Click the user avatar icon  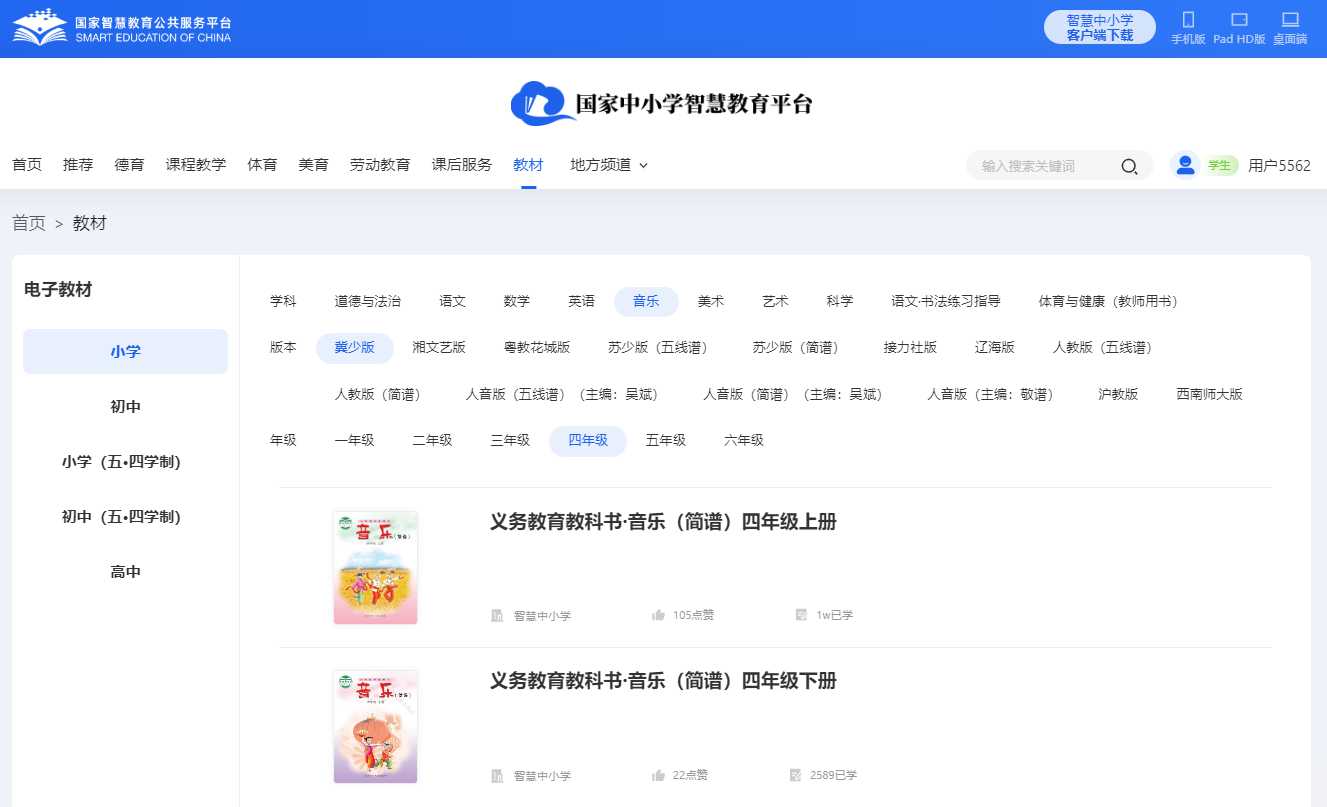[1185, 165]
